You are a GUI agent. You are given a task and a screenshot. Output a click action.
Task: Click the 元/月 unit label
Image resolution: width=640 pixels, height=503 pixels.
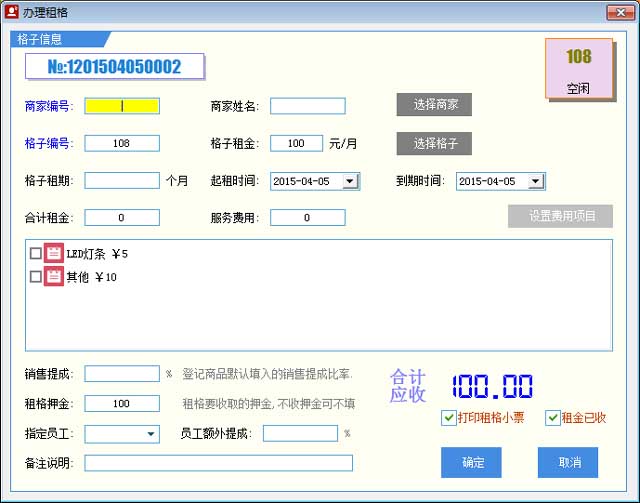(x=343, y=144)
